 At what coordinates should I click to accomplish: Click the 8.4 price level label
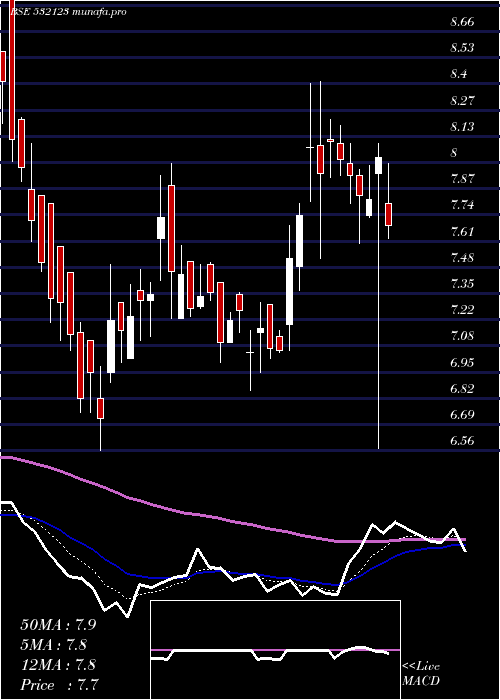(459, 74)
